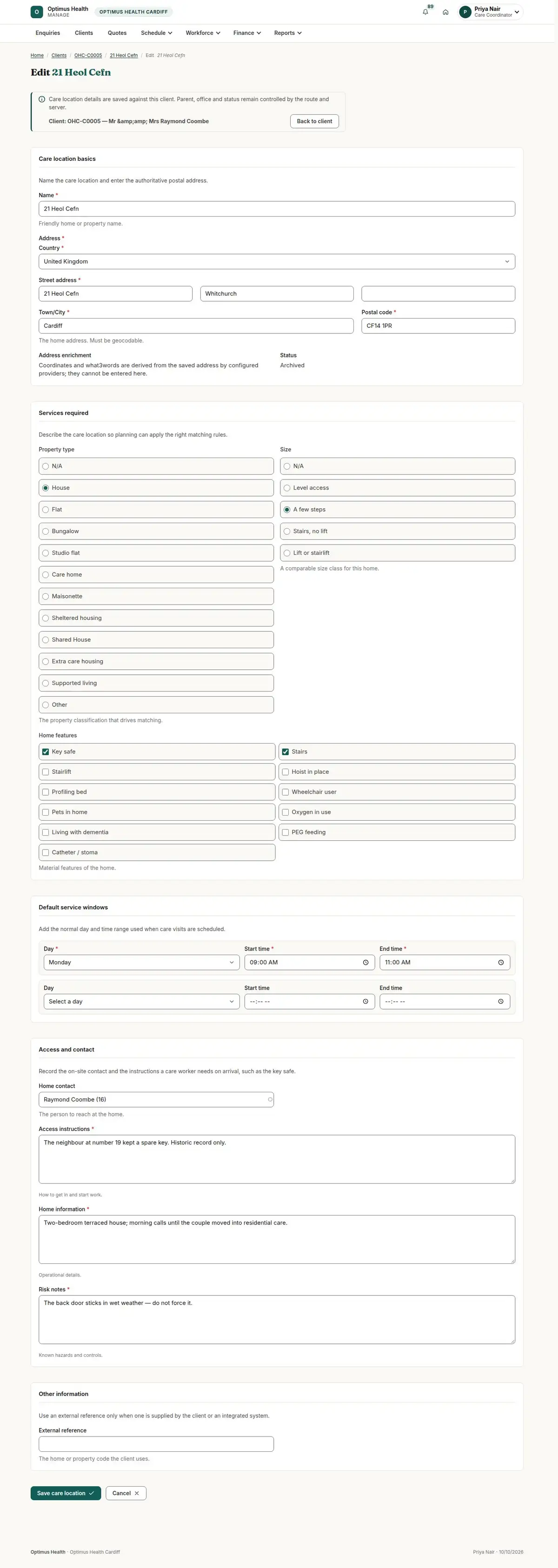Open the clock picker for 11:00 AM end time
558x1568 pixels.
click(x=501, y=963)
